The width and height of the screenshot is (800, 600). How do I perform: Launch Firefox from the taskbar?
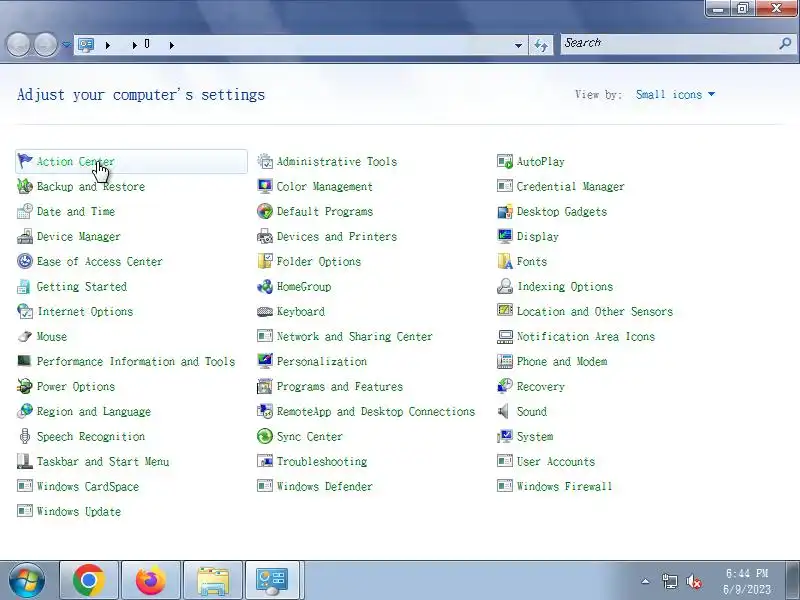(151, 581)
